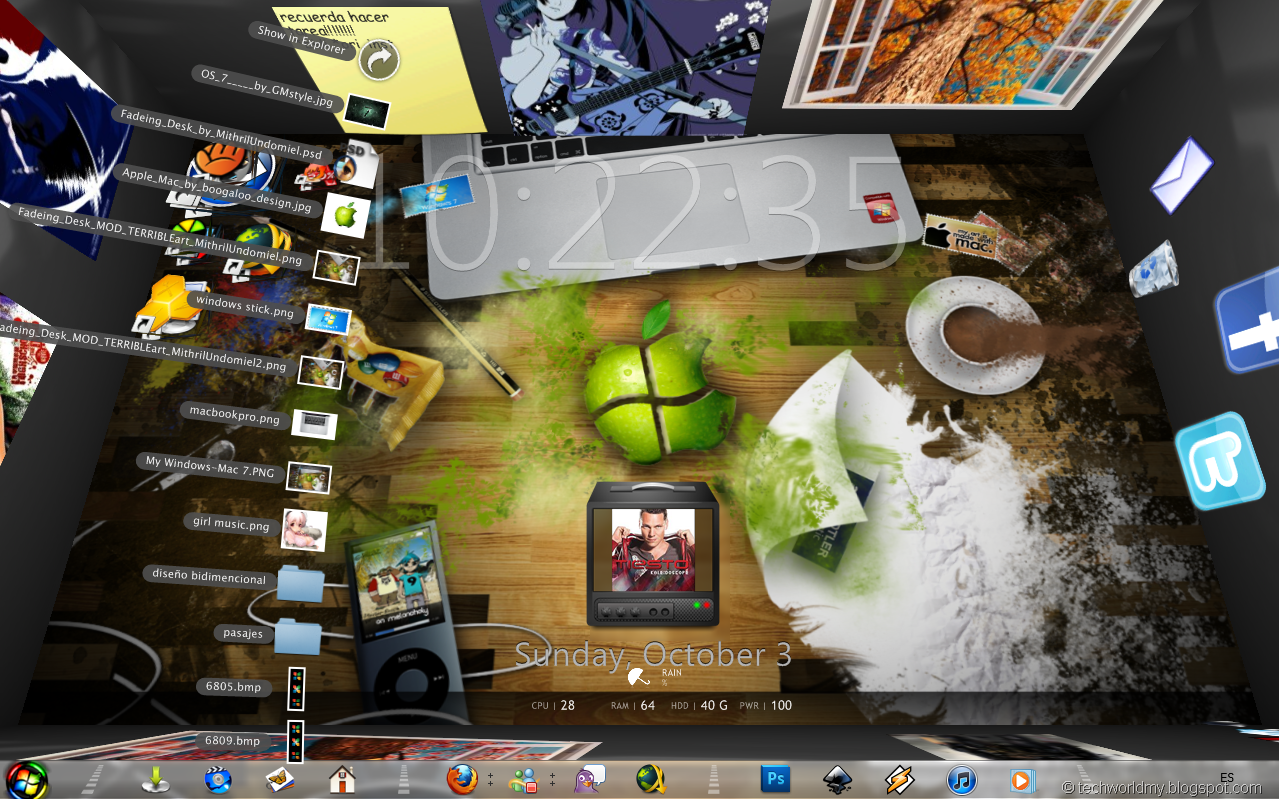The height and width of the screenshot is (799, 1279).
Task: Open the butterfly mail dock icon
Action: tap(280, 779)
